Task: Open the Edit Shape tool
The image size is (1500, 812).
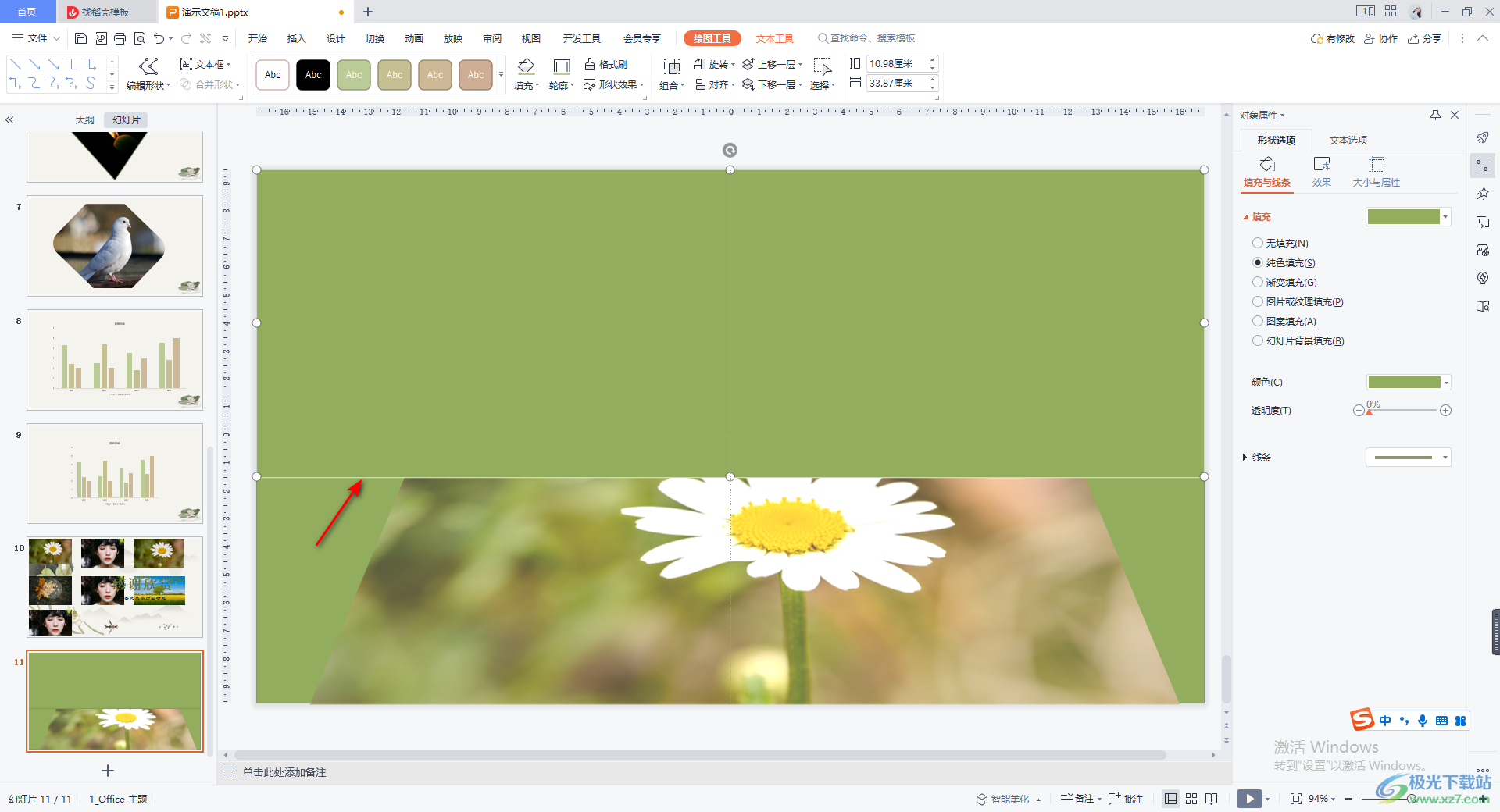Action: (x=148, y=74)
